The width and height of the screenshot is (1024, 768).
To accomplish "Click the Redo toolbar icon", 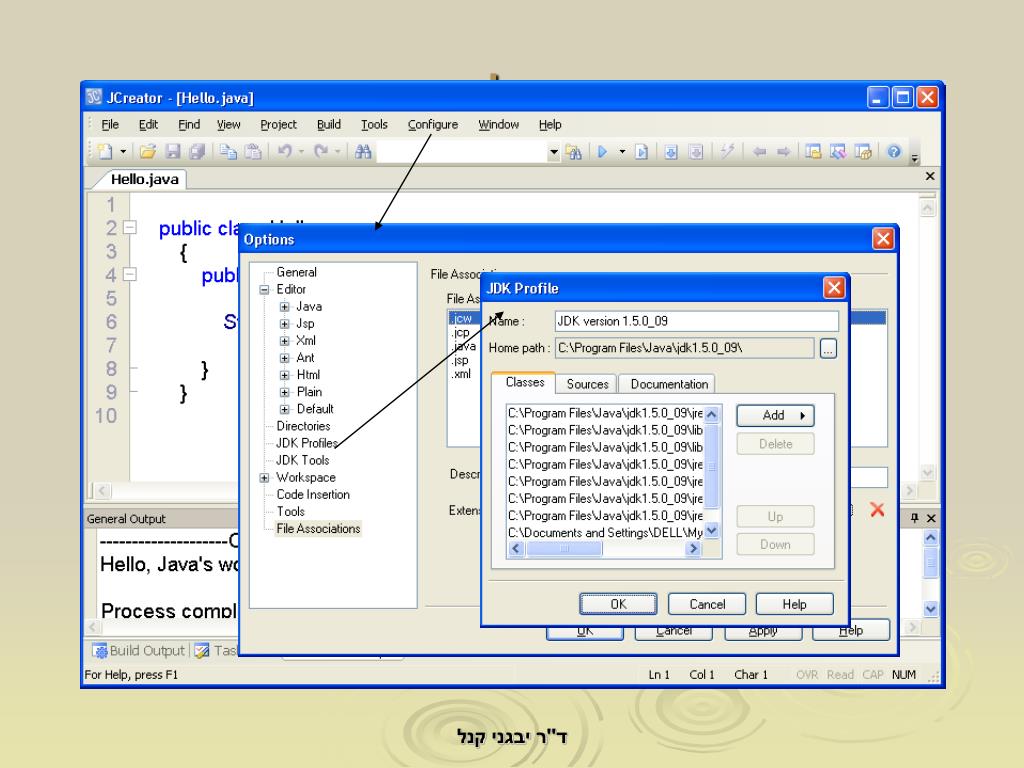I will 321,152.
